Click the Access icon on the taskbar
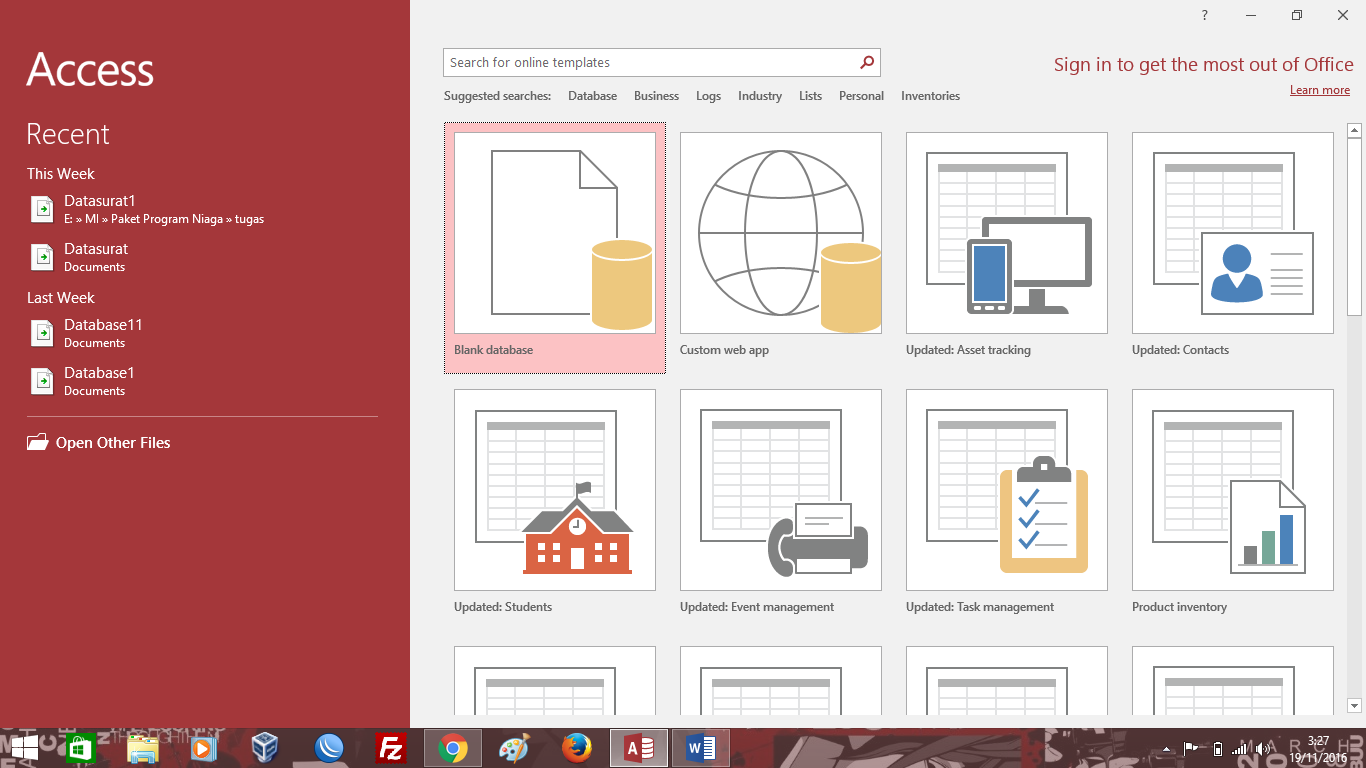Viewport: 1366px width, 768px height. pyautogui.click(x=639, y=748)
